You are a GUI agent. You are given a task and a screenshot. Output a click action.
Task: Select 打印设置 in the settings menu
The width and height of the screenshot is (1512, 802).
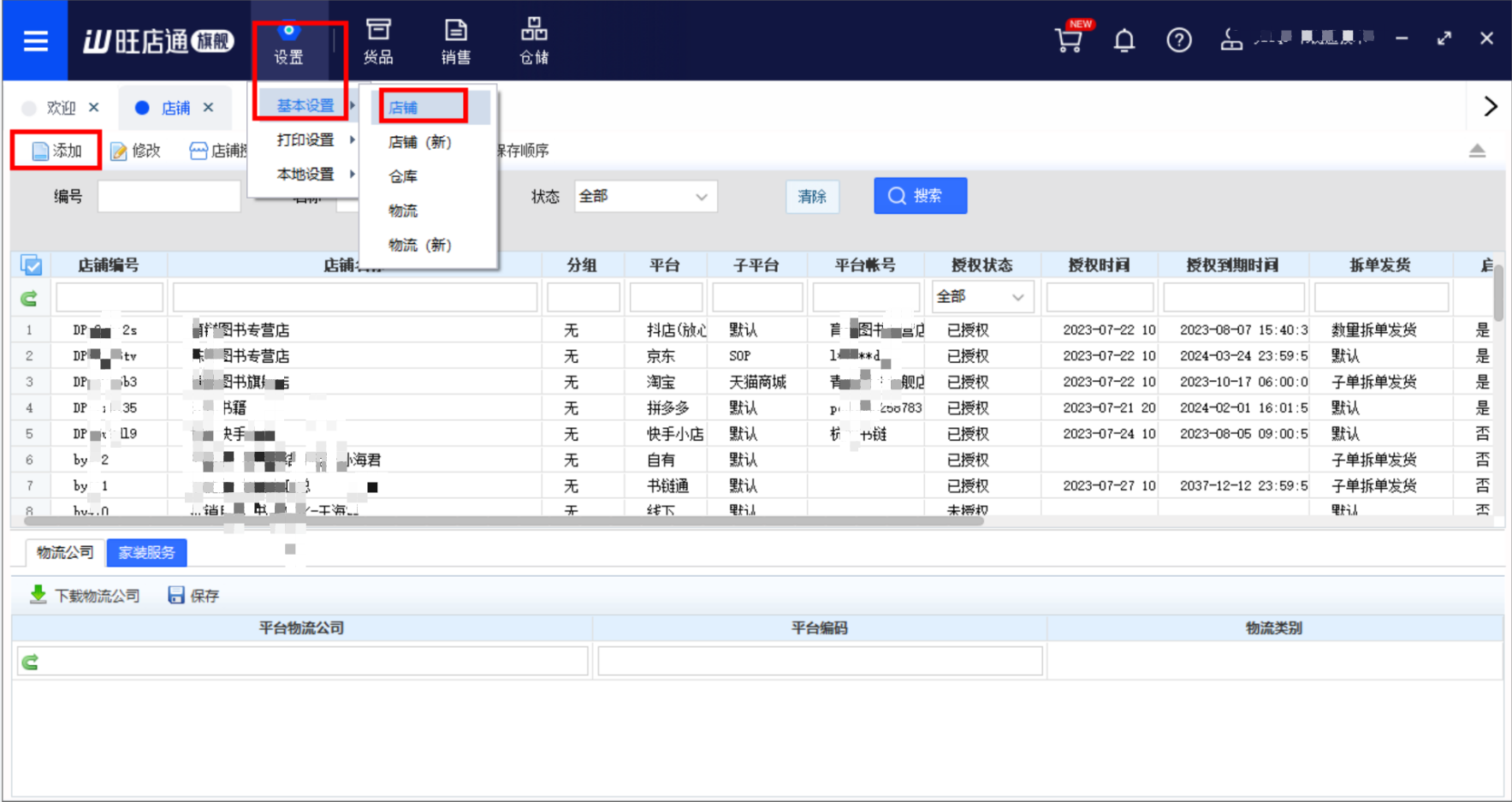[305, 140]
